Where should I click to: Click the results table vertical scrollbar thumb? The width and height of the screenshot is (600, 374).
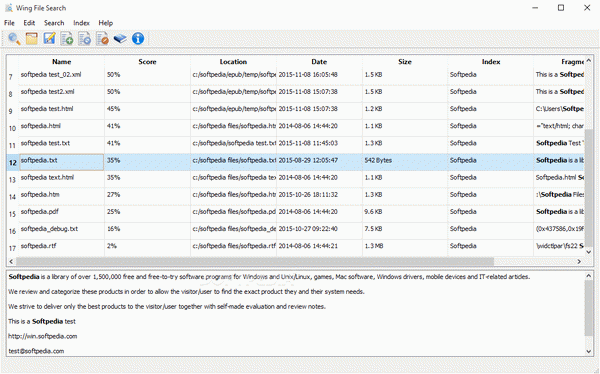click(589, 188)
